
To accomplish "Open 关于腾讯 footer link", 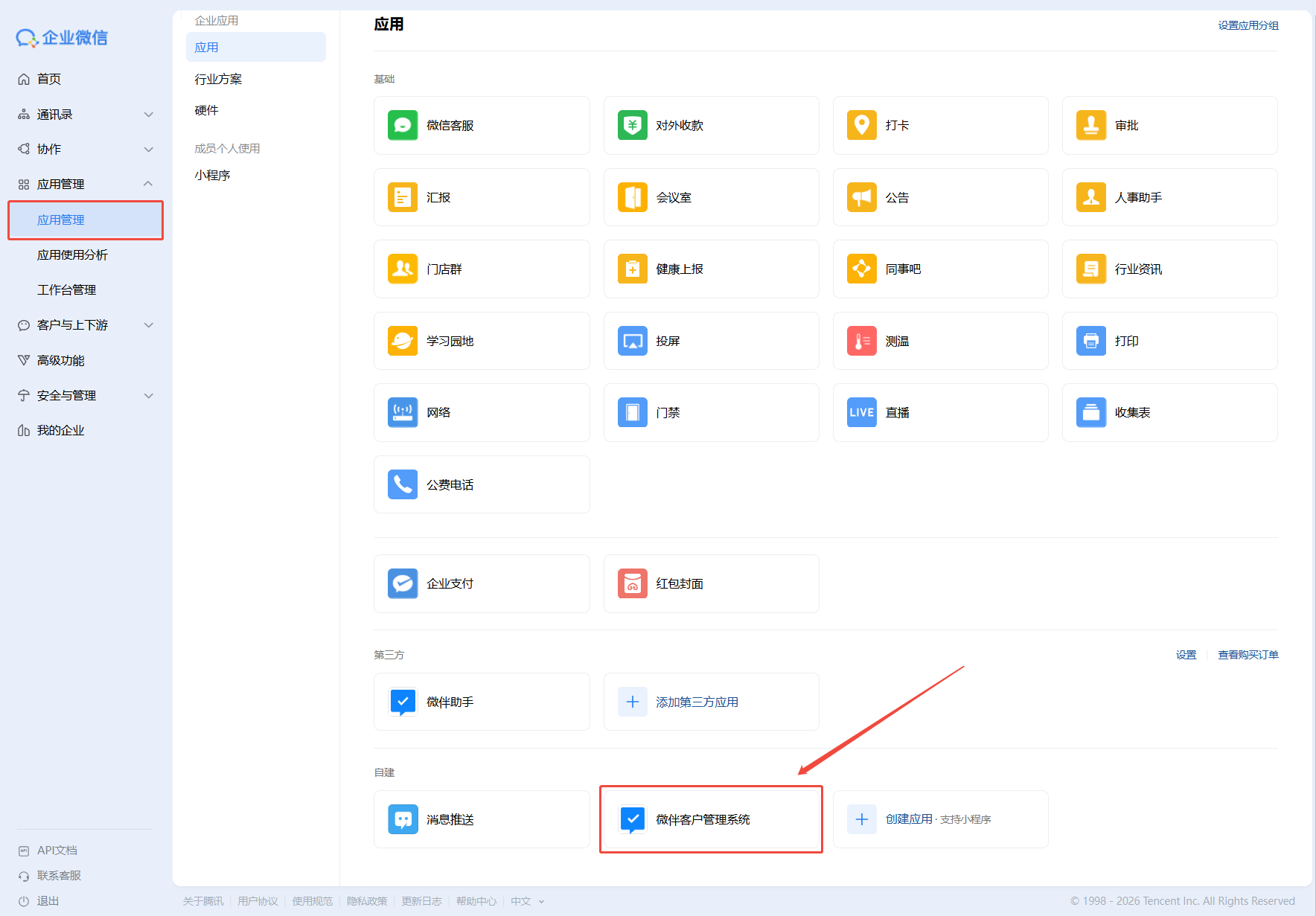I will [203, 901].
